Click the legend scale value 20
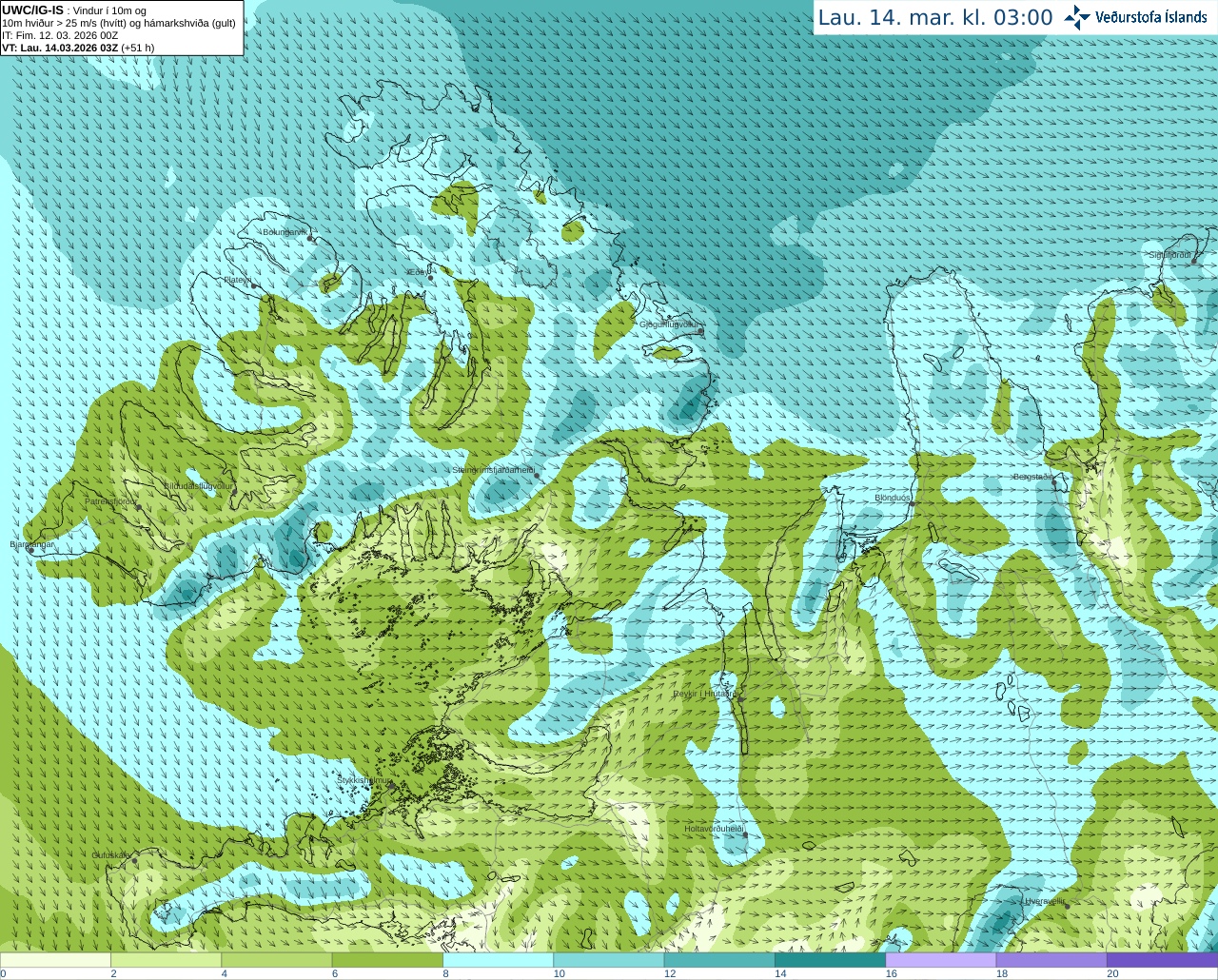The height and width of the screenshot is (980, 1218). (1112, 973)
